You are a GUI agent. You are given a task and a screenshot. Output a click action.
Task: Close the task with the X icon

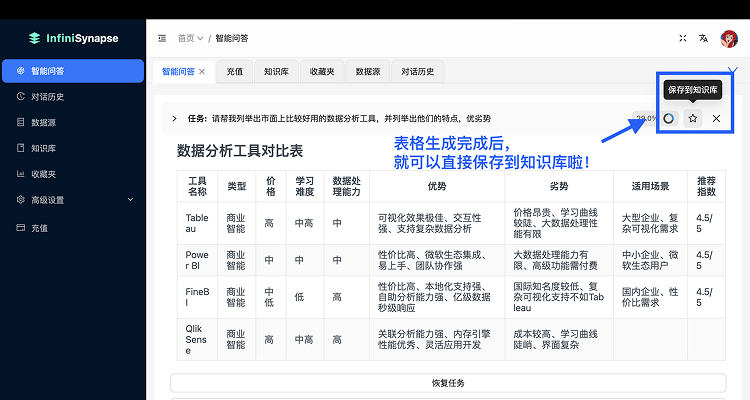click(716, 118)
